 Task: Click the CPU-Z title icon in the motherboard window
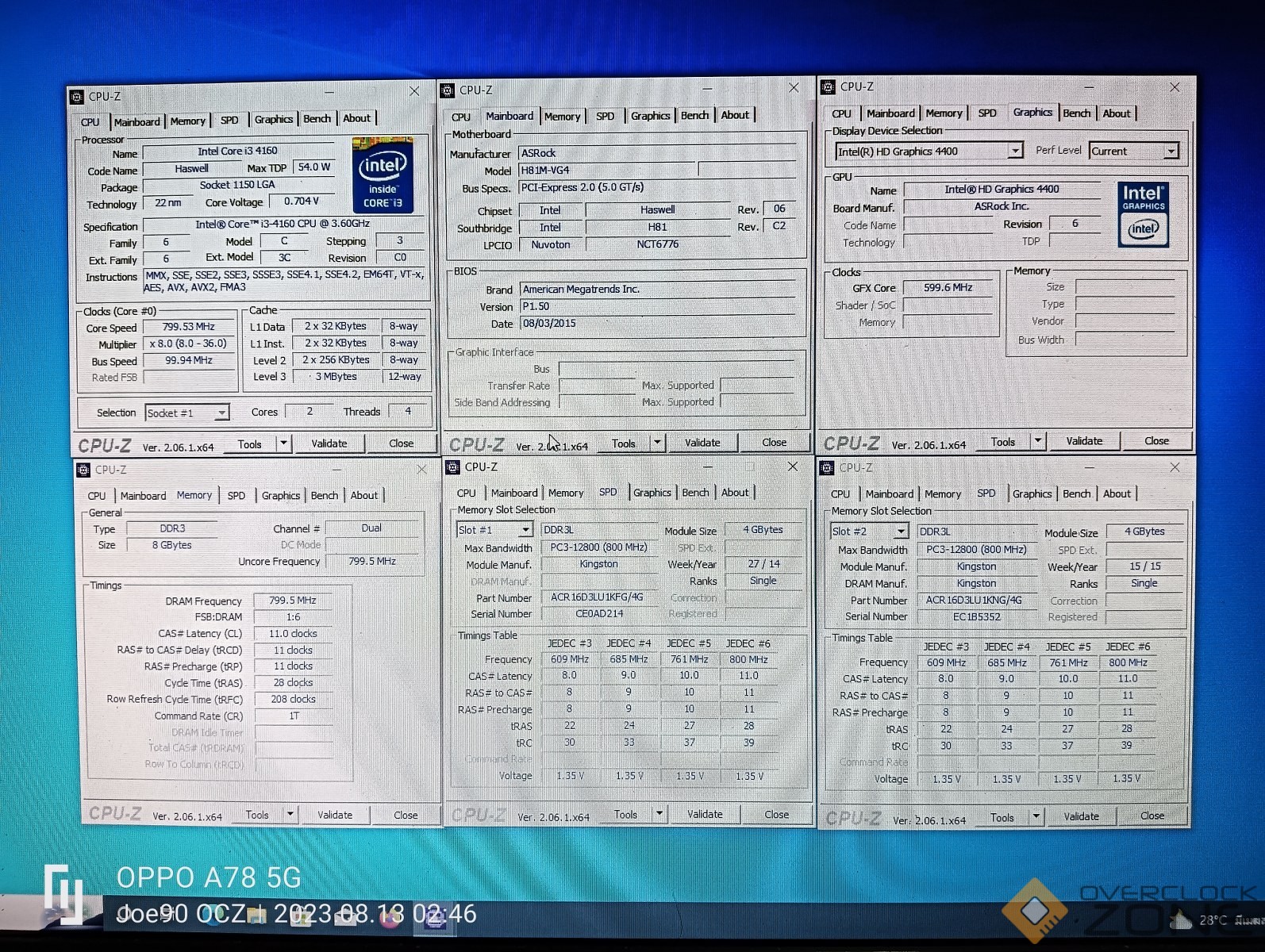[448, 90]
